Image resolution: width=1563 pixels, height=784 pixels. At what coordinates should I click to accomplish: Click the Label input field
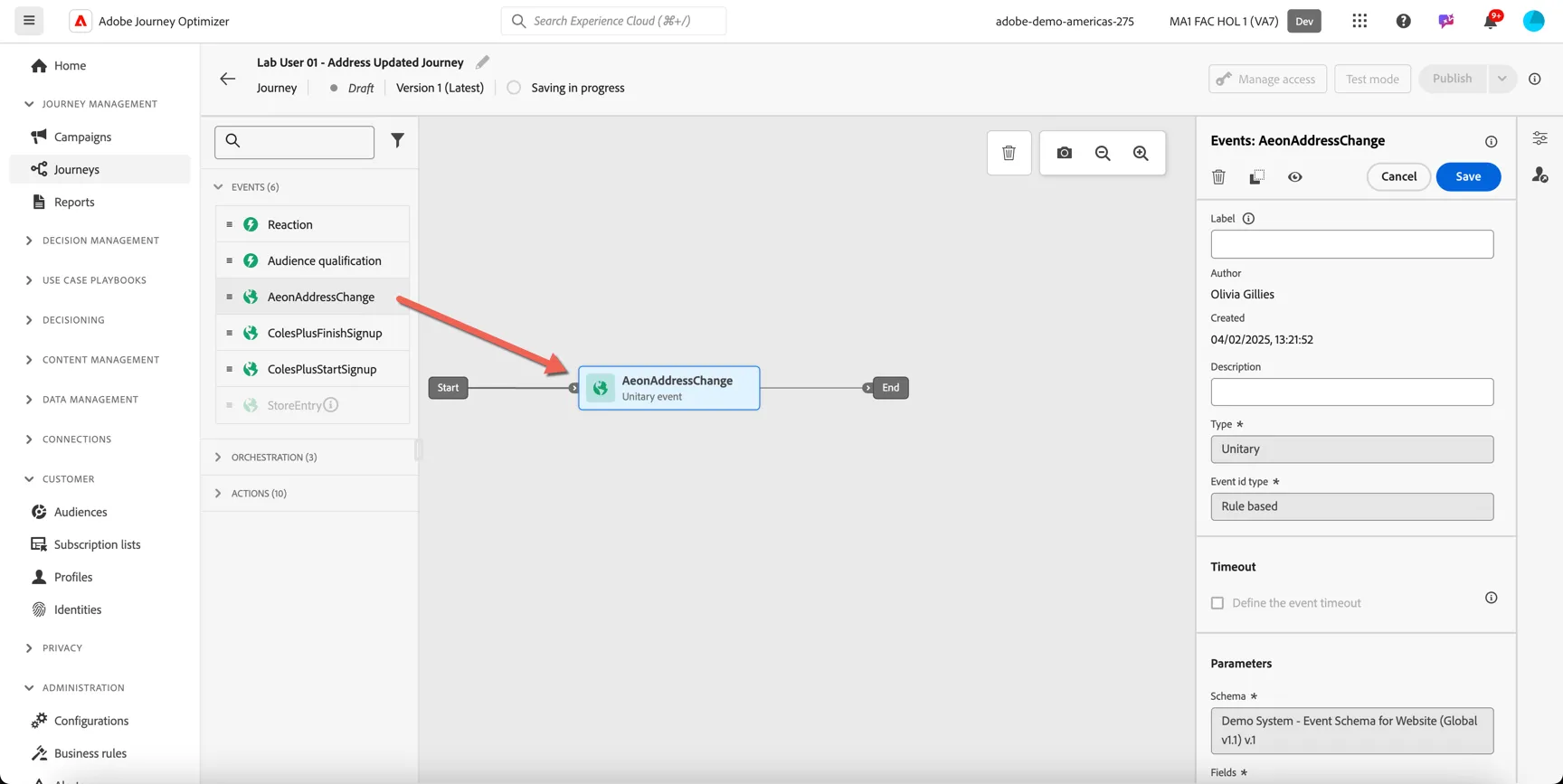tap(1351, 244)
